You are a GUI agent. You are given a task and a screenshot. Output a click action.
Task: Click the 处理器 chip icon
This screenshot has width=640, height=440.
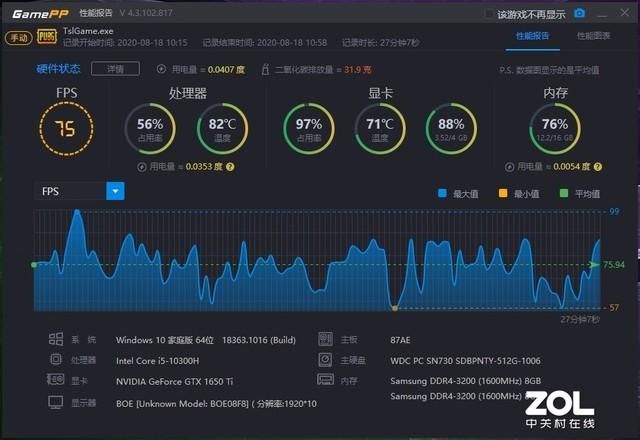(56, 359)
